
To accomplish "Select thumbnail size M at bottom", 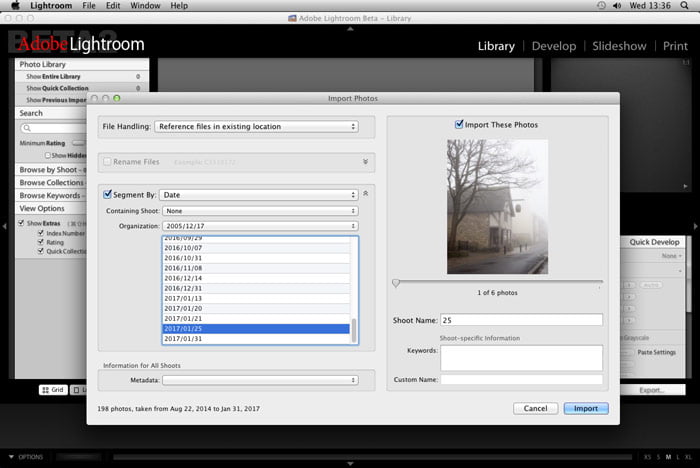I will coord(668,457).
